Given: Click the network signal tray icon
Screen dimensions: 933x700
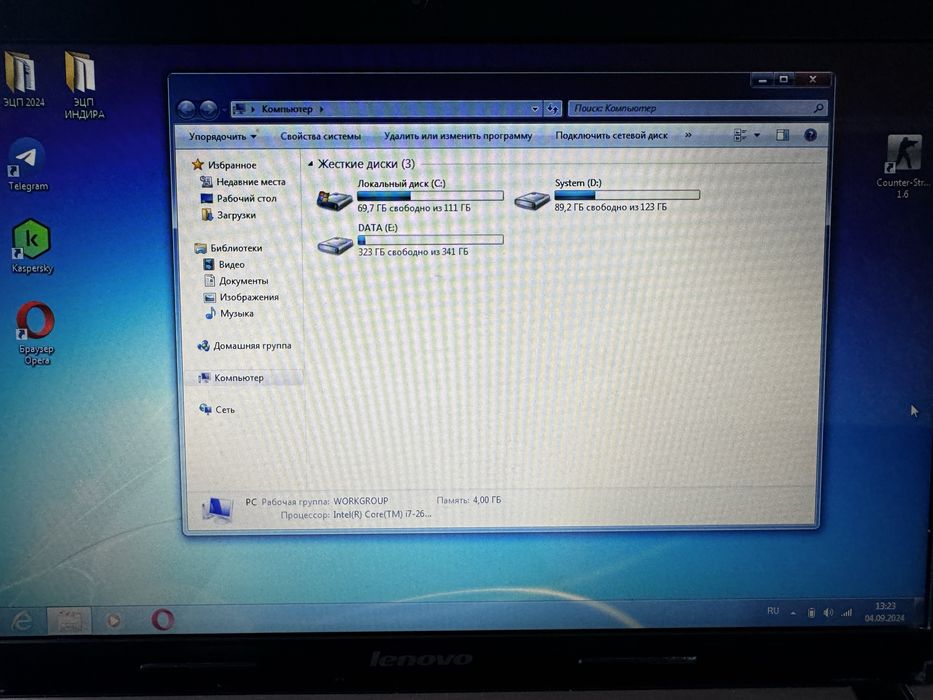Looking at the screenshot, I should (847, 612).
